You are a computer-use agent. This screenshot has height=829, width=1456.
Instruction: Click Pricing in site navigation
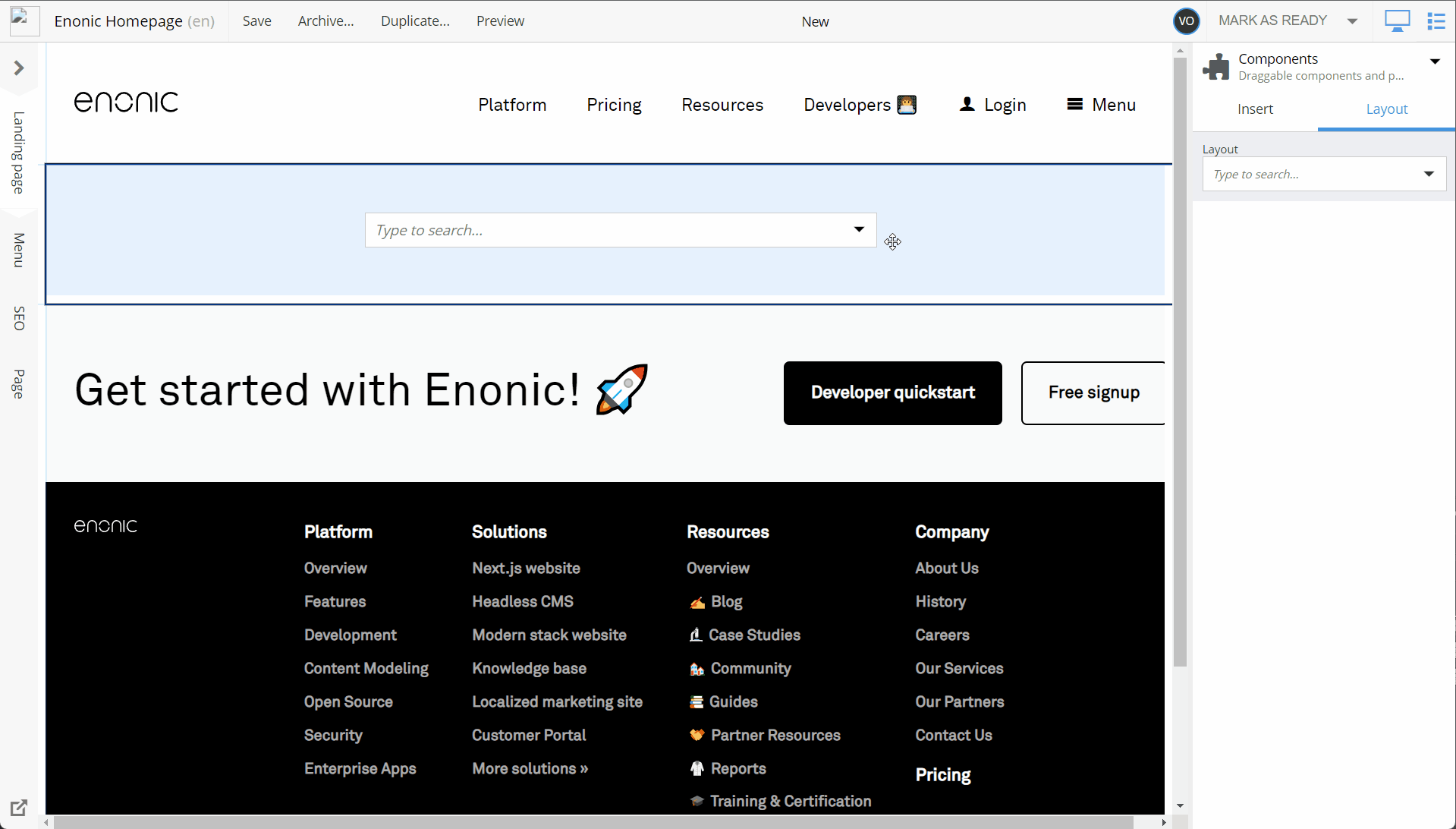pyautogui.click(x=614, y=105)
